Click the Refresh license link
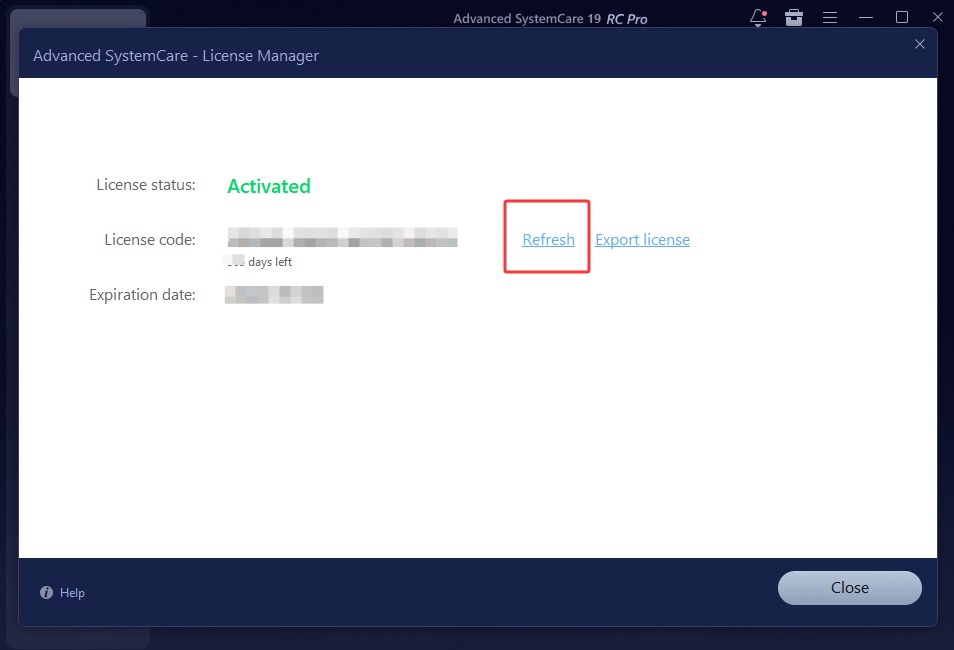The image size is (954, 650). pyautogui.click(x=548, y=240)
